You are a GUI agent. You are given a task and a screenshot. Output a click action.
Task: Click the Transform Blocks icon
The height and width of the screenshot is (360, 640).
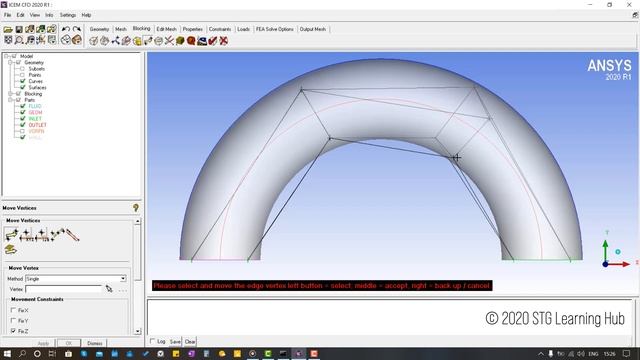coord(158,41)
